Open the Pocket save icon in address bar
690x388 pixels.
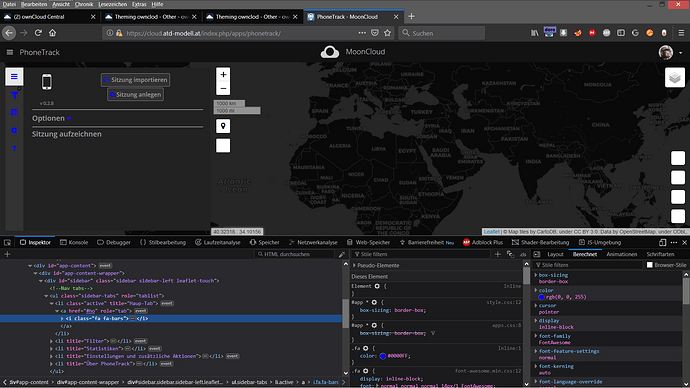374,33
